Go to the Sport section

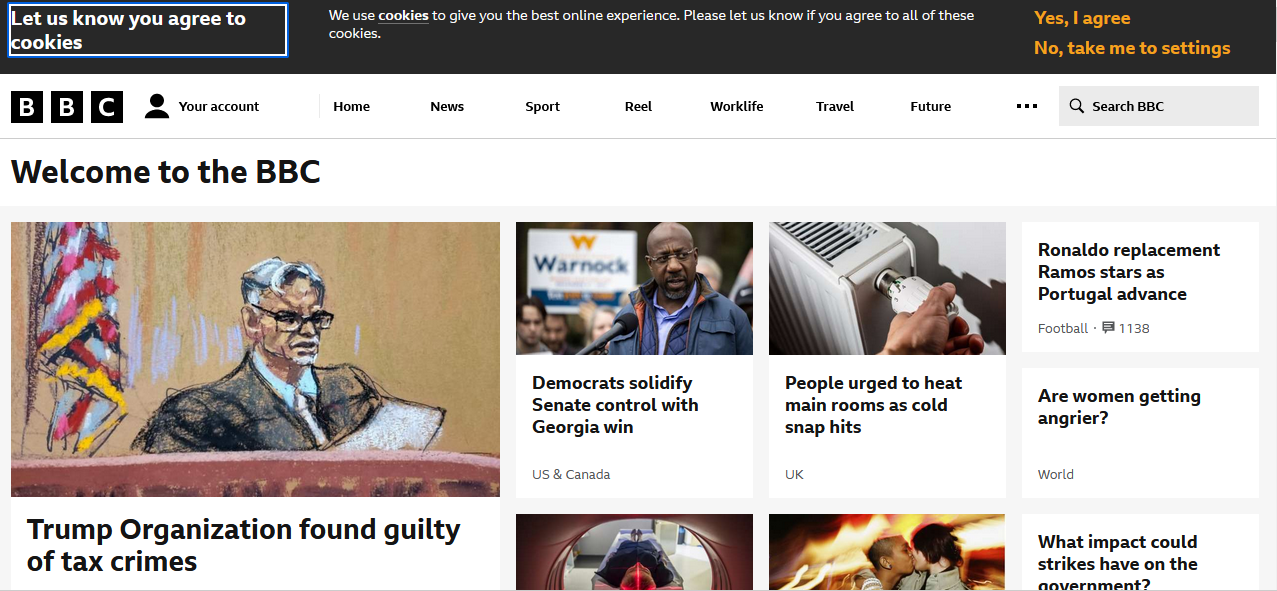coord(542,106)
